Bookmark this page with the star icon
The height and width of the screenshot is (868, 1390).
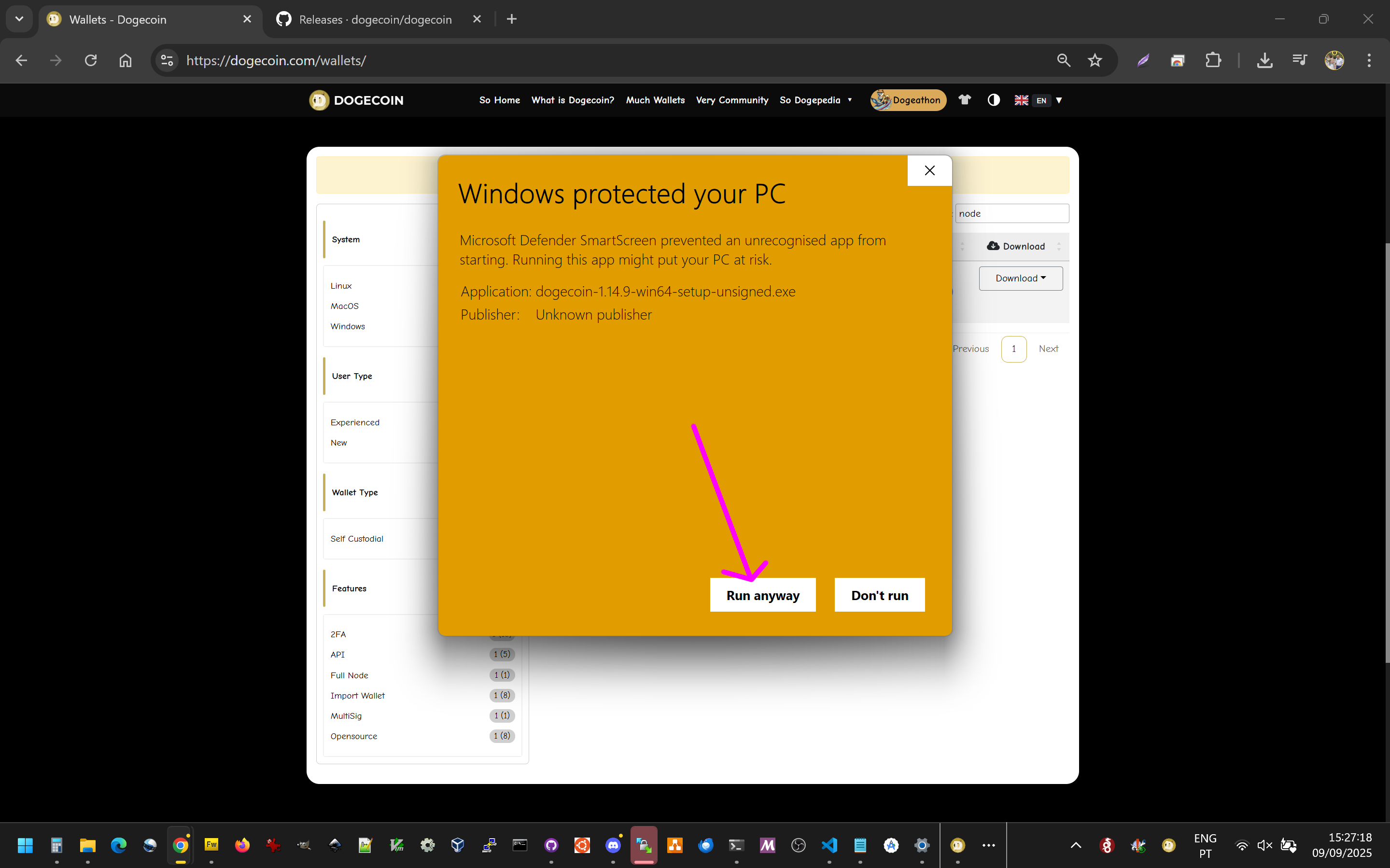[1095, 60]
